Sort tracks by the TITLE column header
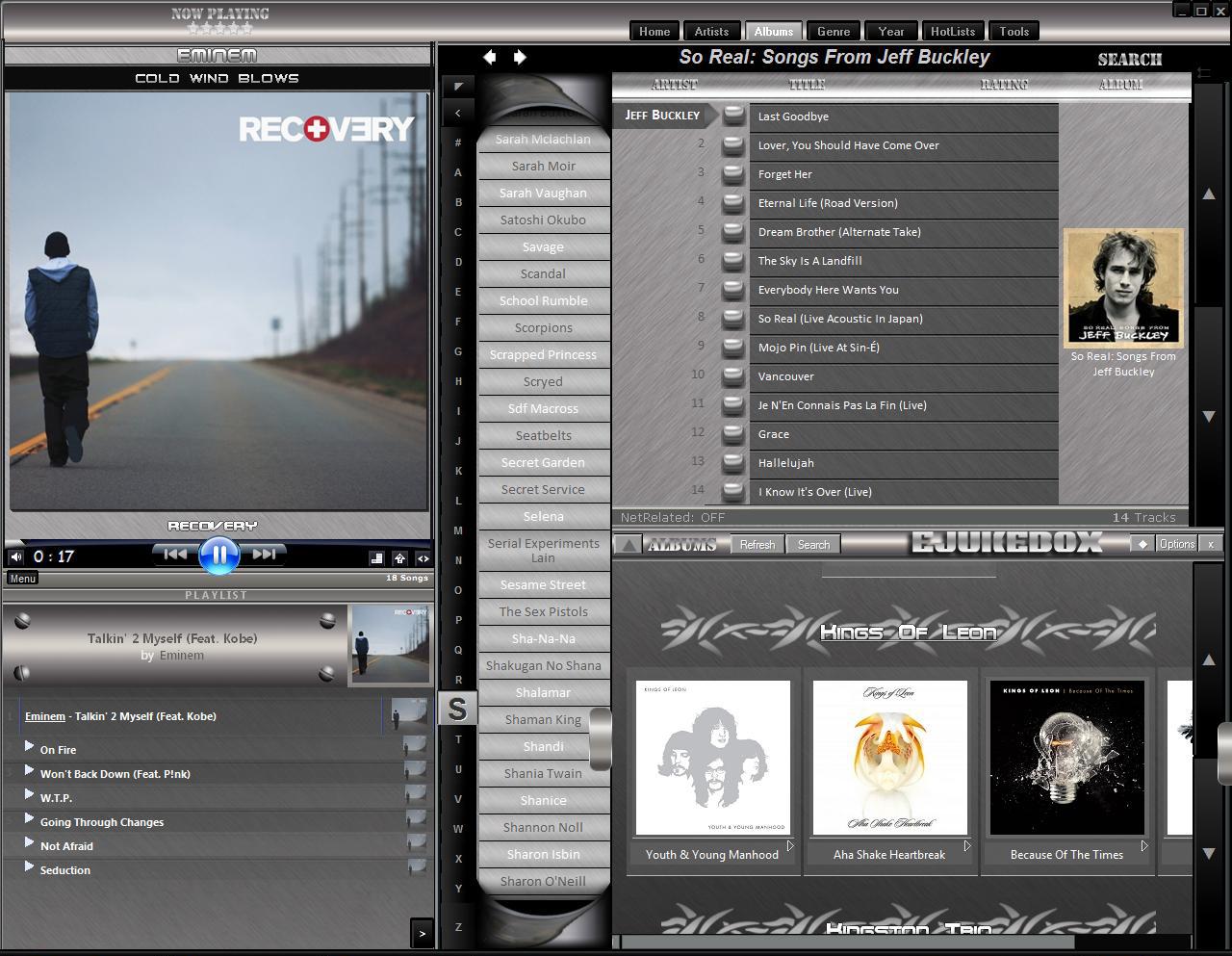 (807, 85)
